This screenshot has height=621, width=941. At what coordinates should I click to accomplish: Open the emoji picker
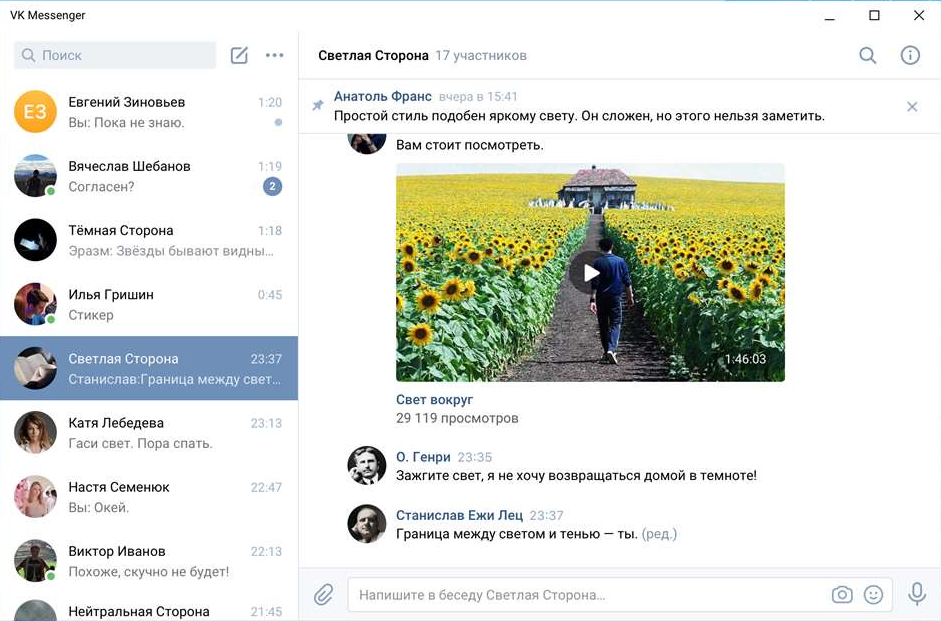[x=874, y=594]
